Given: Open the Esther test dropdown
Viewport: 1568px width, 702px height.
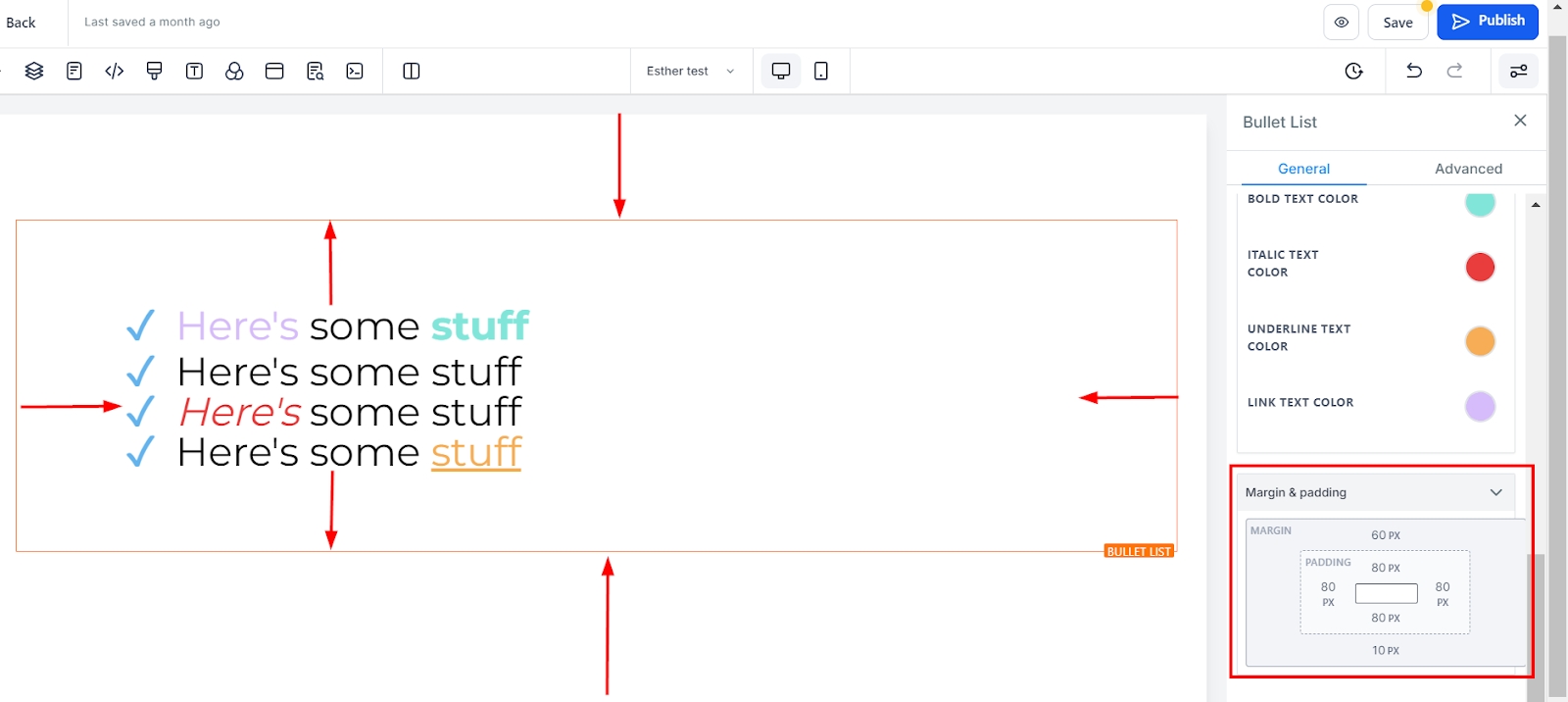Looking at the screenshot, I should tap(691, 71).
